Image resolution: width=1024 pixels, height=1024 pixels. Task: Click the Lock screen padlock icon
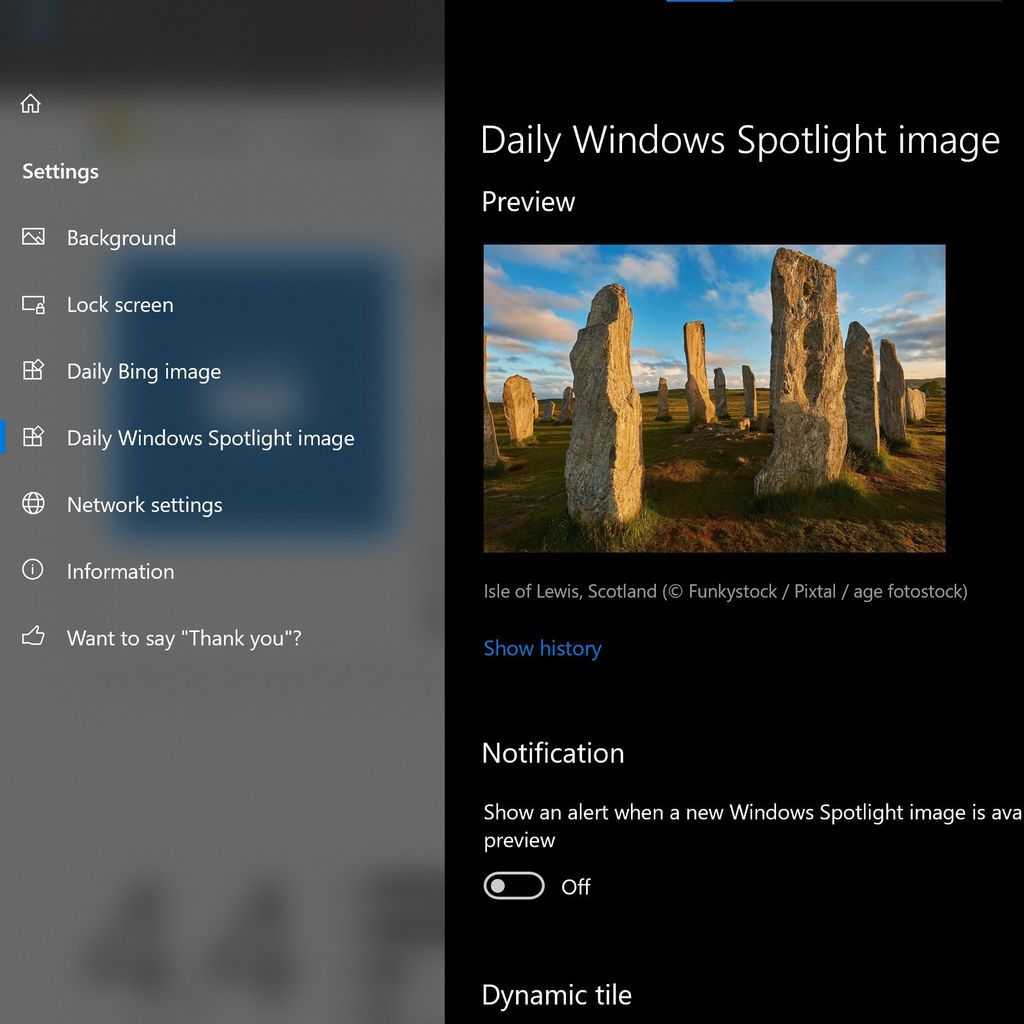(x=32, y=304)
